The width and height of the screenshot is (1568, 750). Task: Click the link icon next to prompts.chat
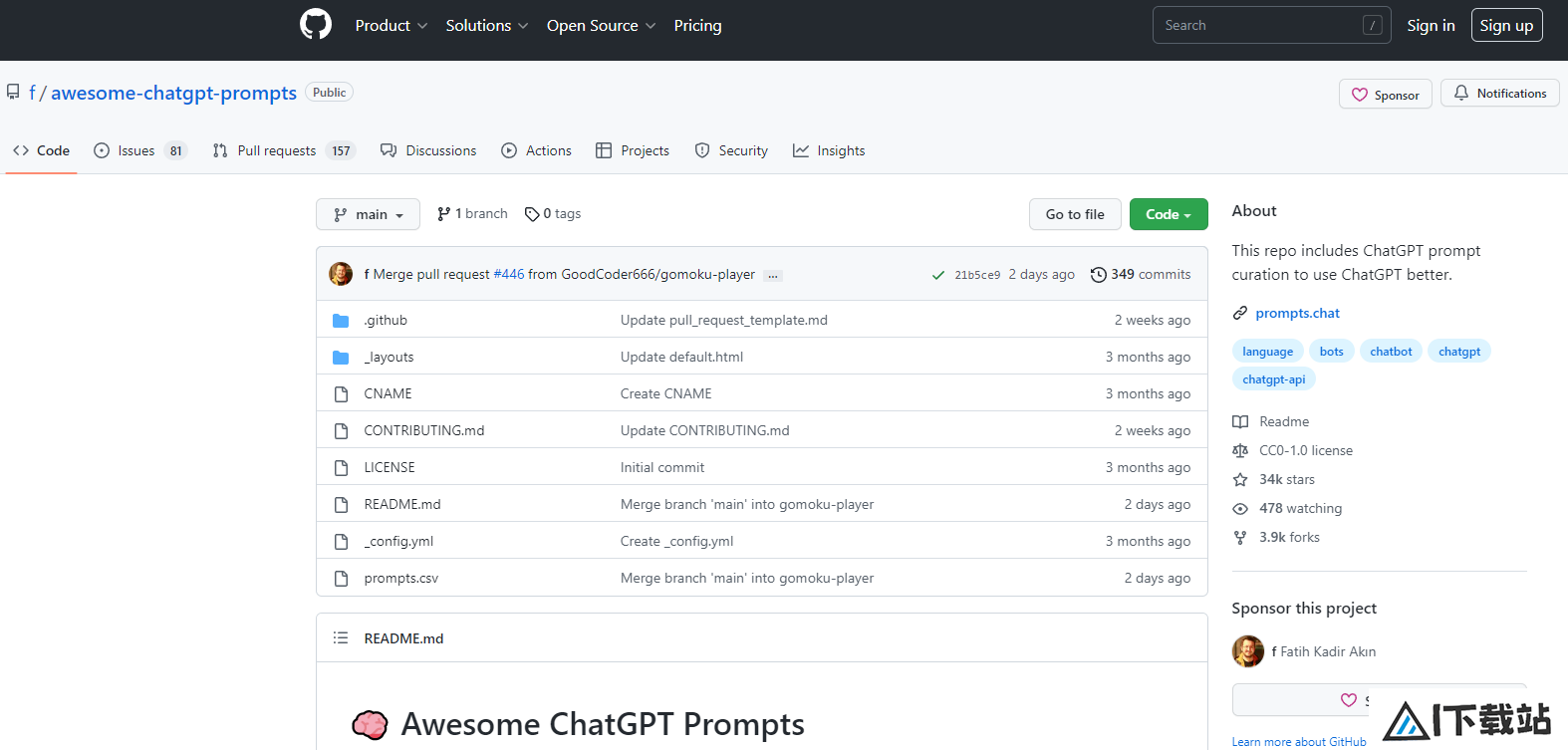1240,314
